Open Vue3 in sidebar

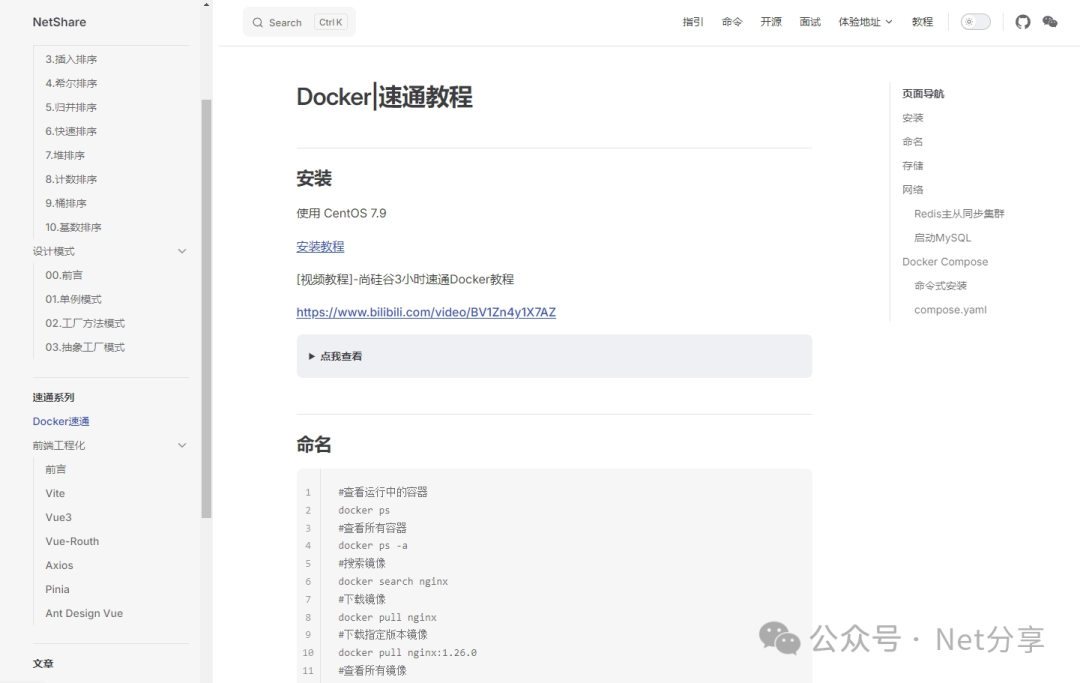click(x=59, y=518)
